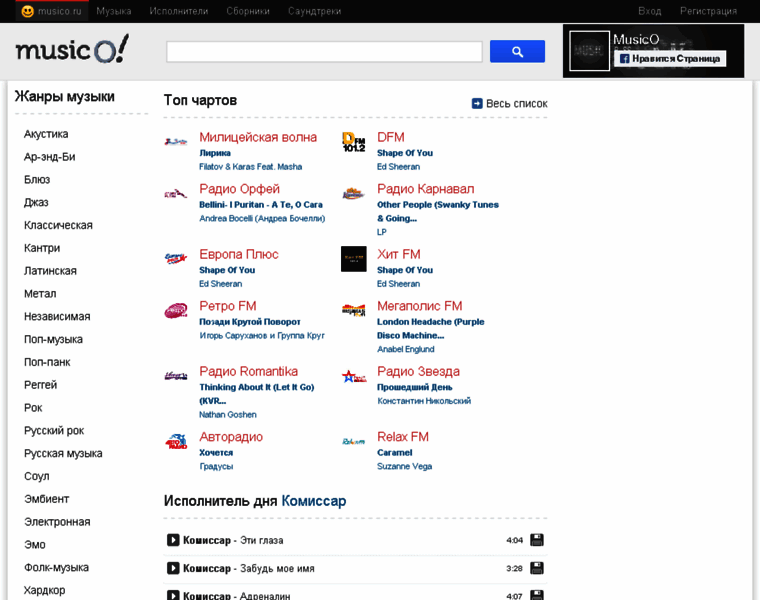This screenshot has height=600, width=760.
Task: Open the Саундтреки menu item
Action: click(315, 11)
